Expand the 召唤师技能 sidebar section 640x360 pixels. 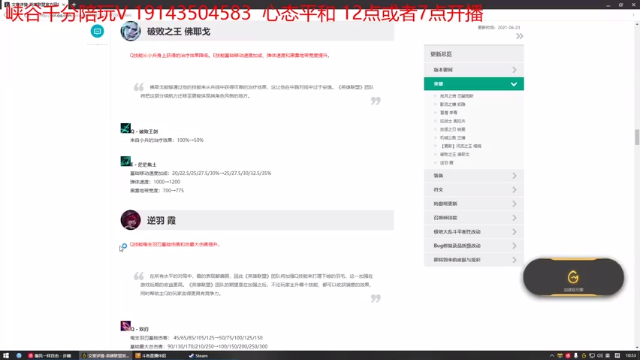click(474, 218)
